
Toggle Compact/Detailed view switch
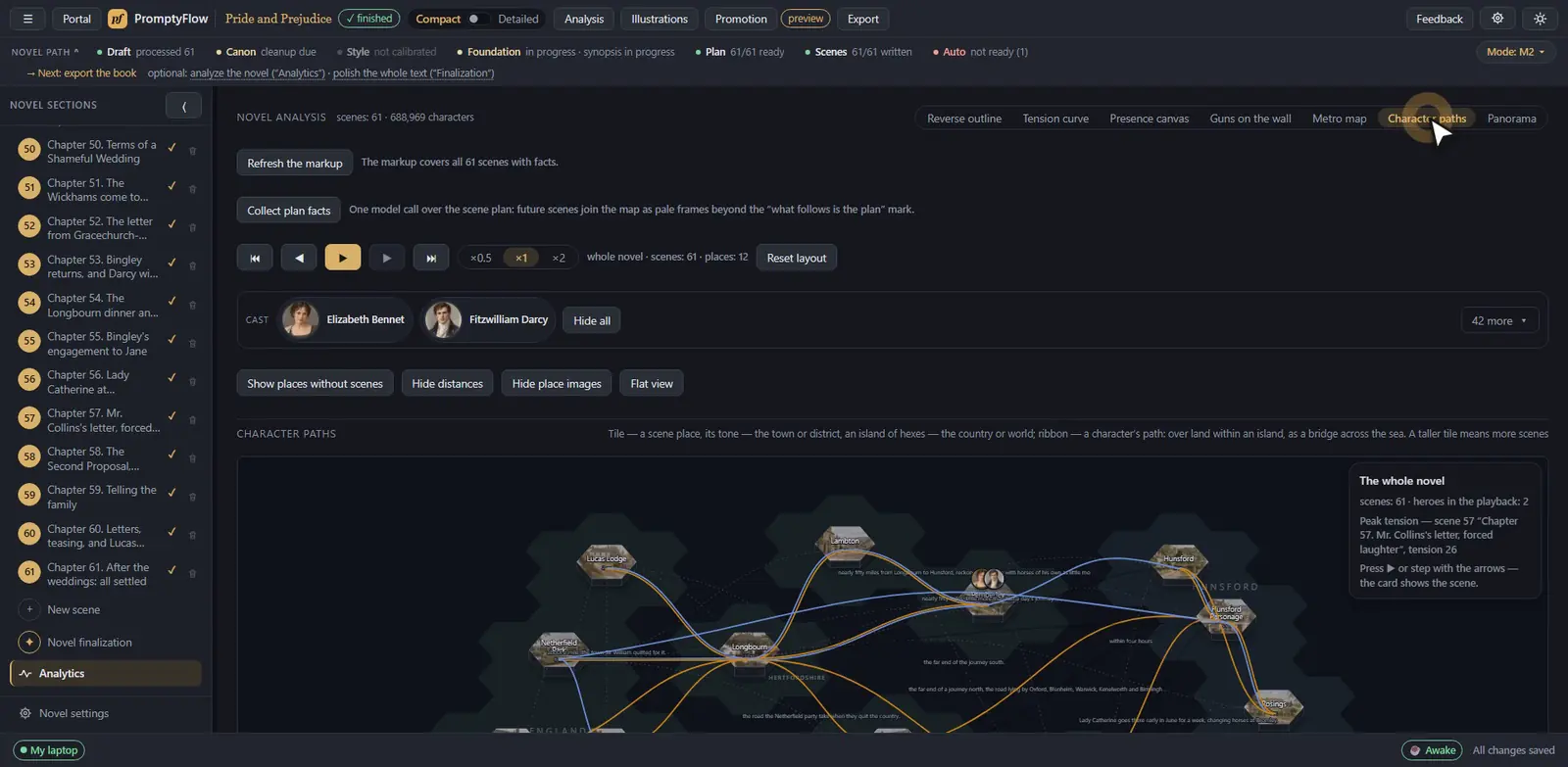[x=476, y=19]
